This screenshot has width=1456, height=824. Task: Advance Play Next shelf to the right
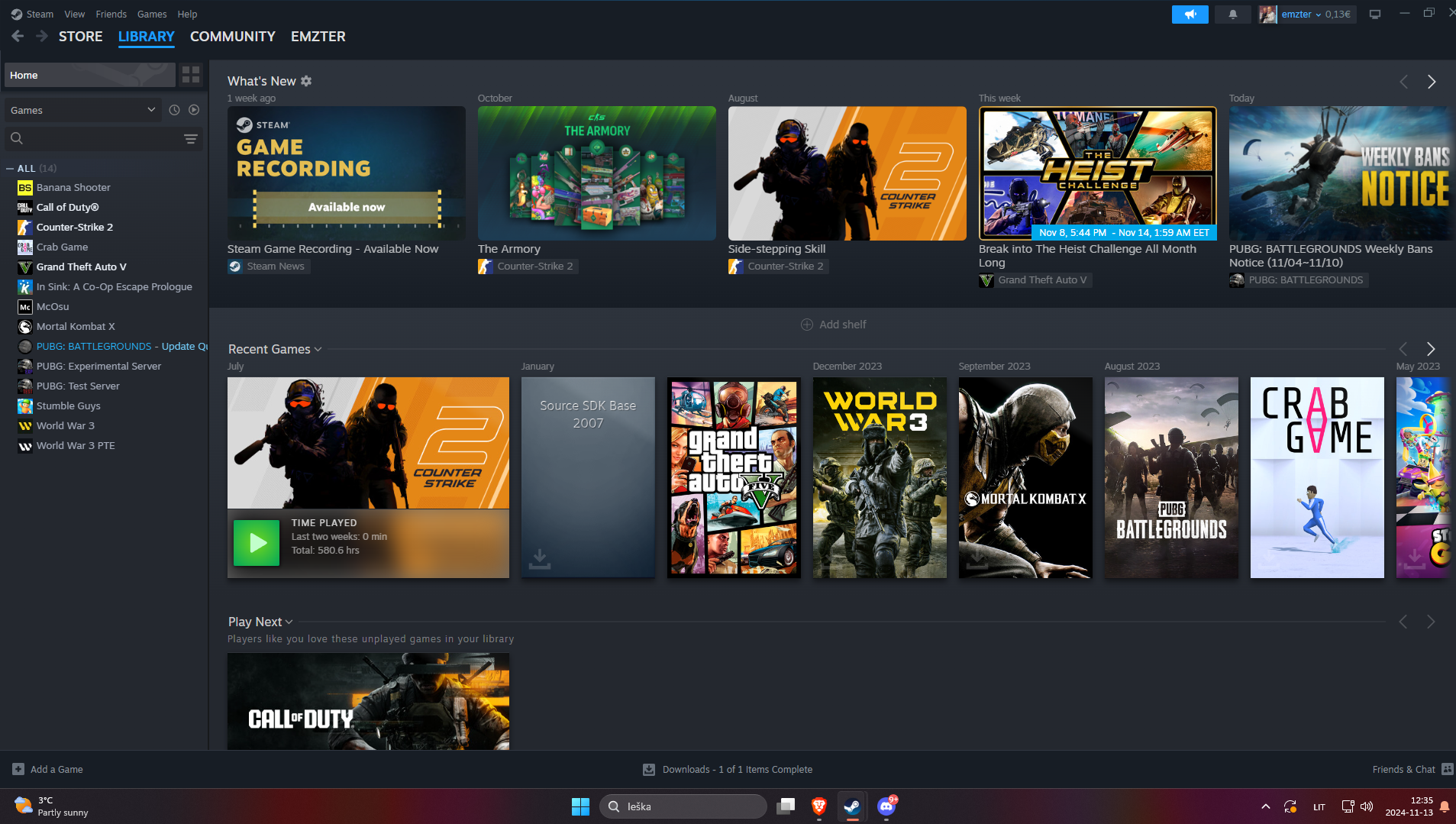pos(1431,622)
